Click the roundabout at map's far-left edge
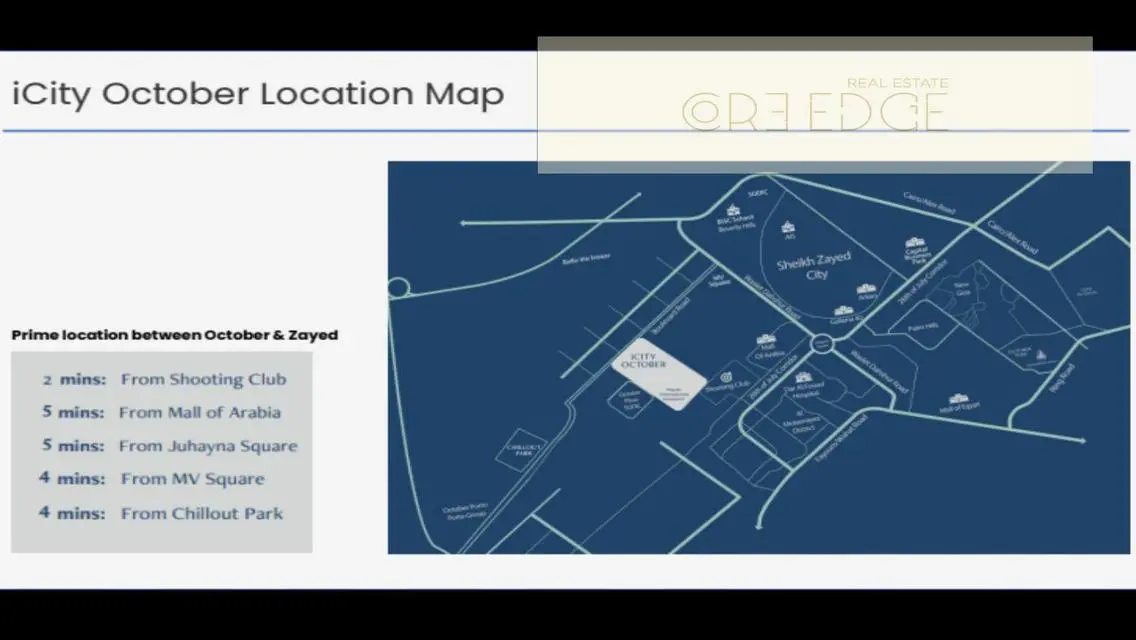 (x=398, y=288)
